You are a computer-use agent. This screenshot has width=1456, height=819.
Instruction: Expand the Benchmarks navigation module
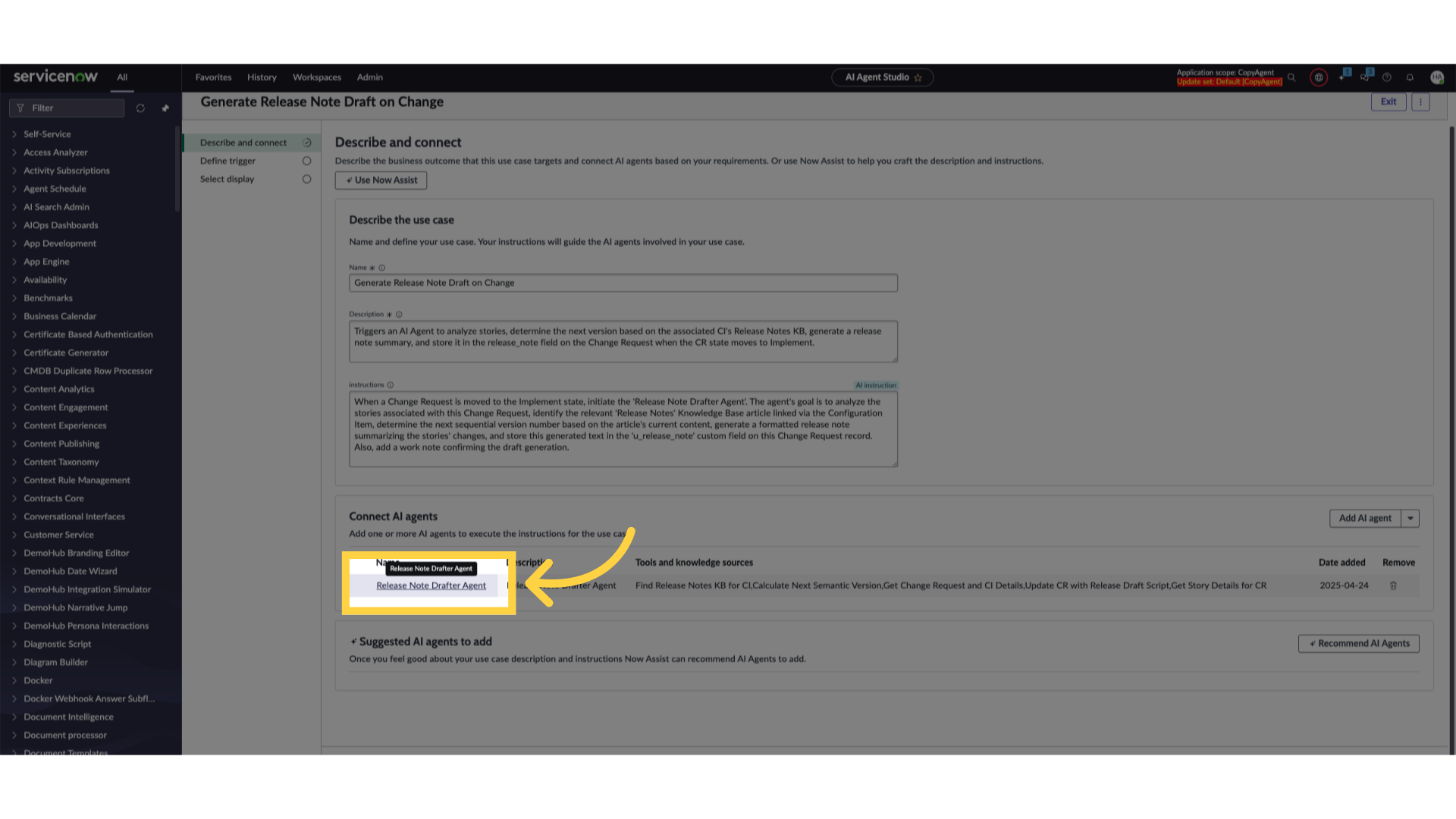point(14,298)
